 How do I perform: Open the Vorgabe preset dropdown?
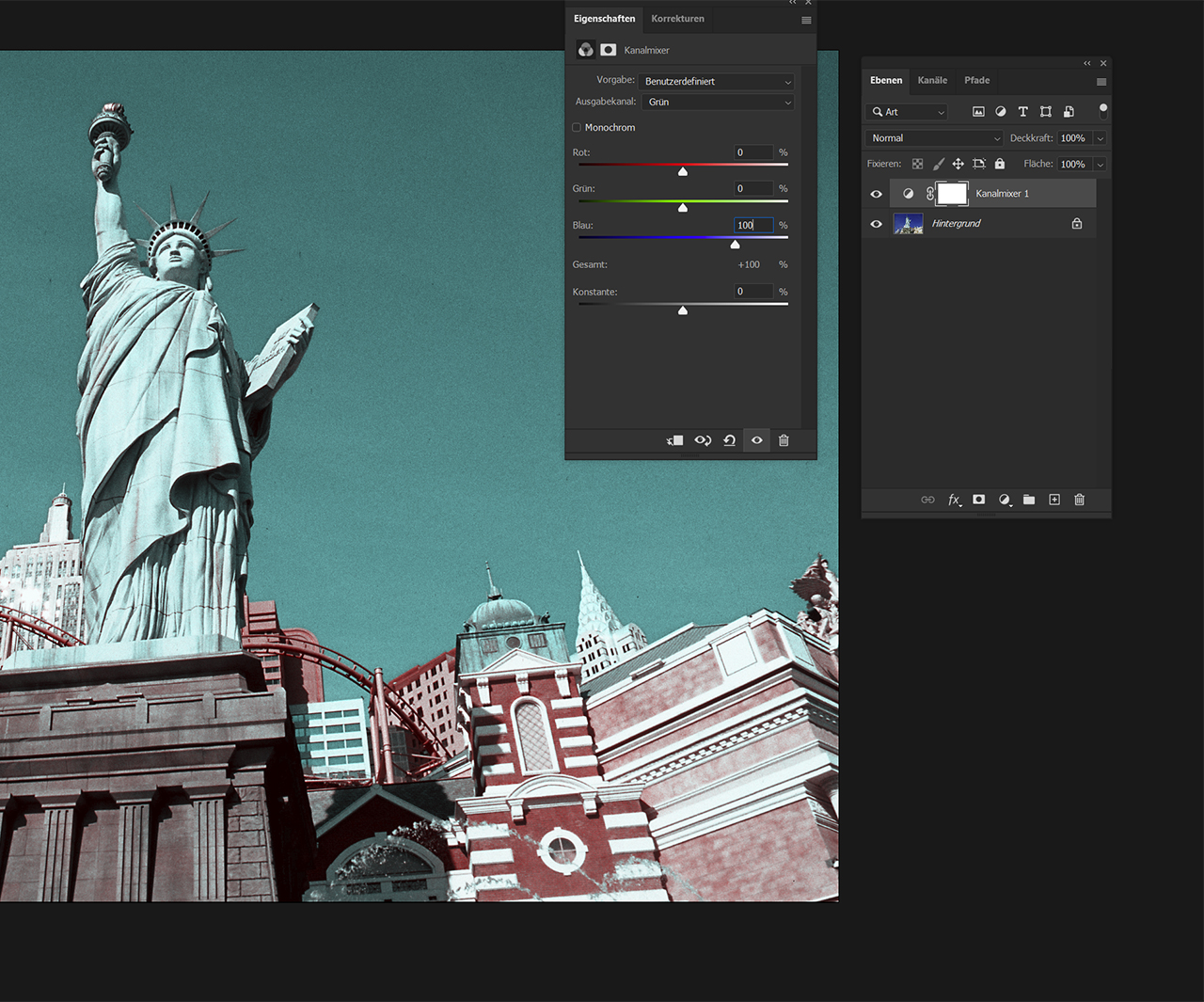[717, 82]
